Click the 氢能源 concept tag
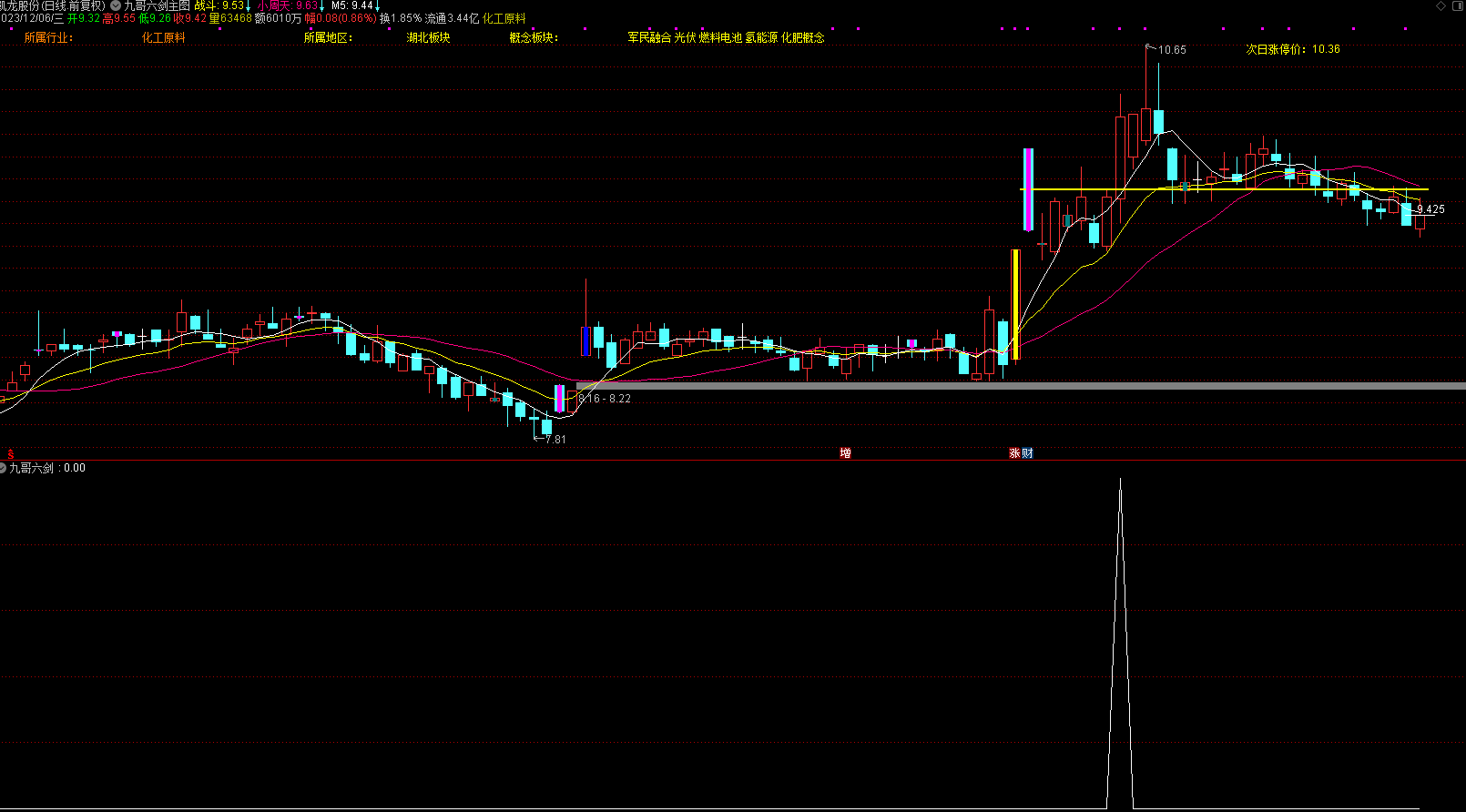1466x812 pixels. point(761,37)
